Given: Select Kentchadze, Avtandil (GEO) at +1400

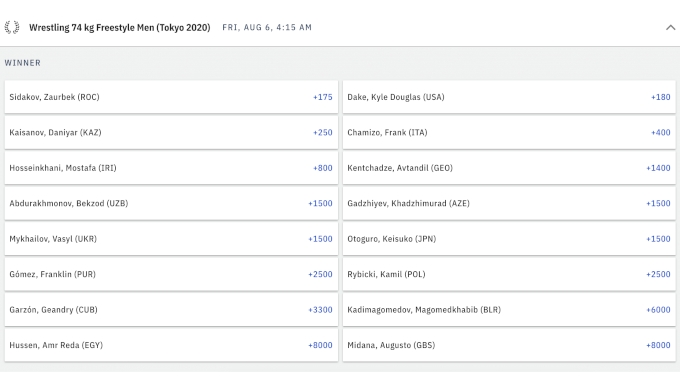Looking at the screenshot, I should click(509, 168).
